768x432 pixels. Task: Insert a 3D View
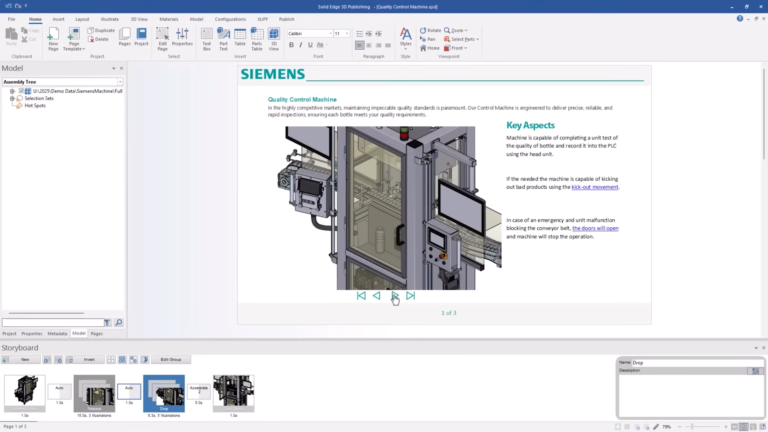click(274, 39)
